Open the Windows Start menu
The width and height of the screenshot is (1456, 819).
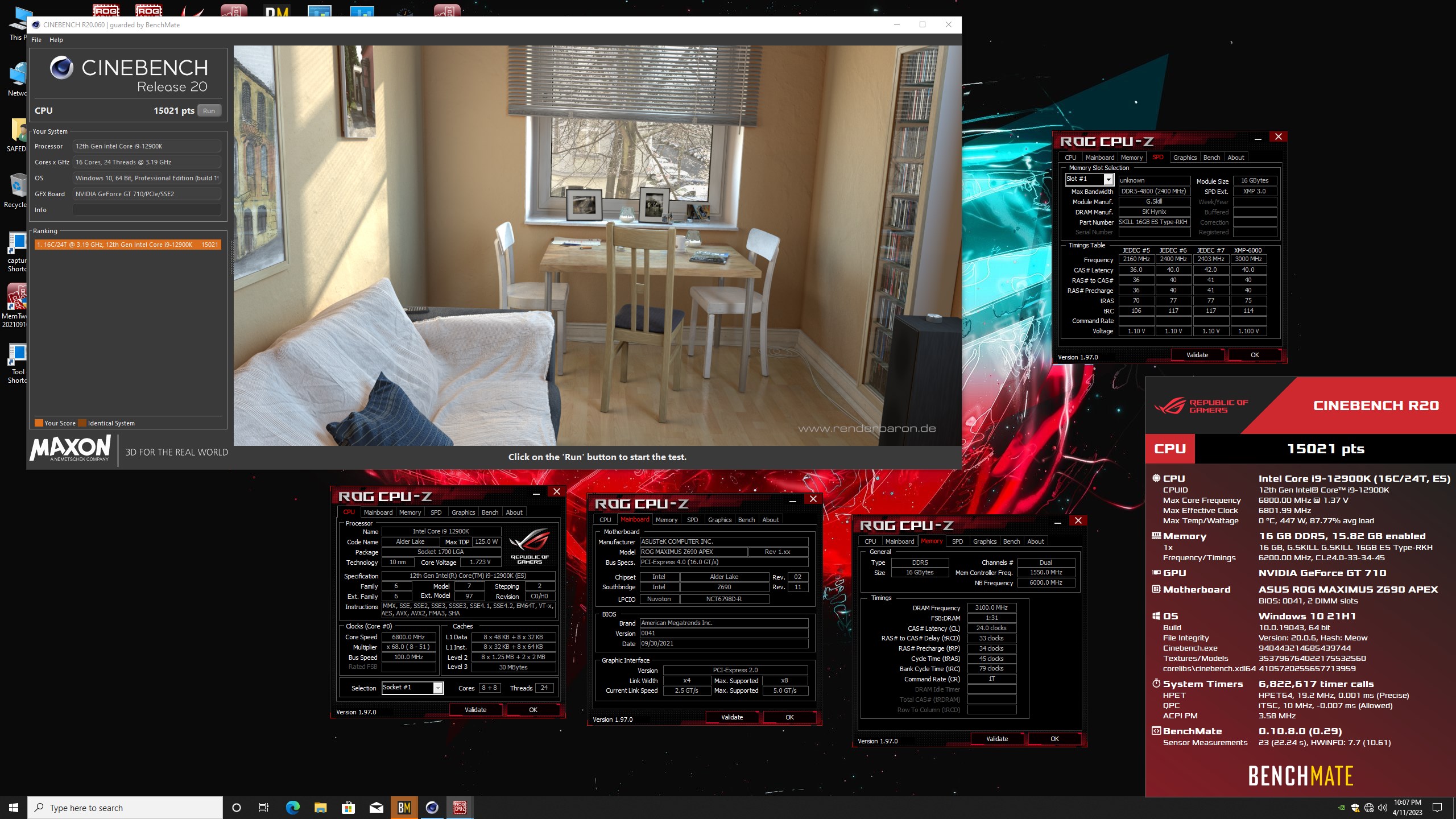14,808
